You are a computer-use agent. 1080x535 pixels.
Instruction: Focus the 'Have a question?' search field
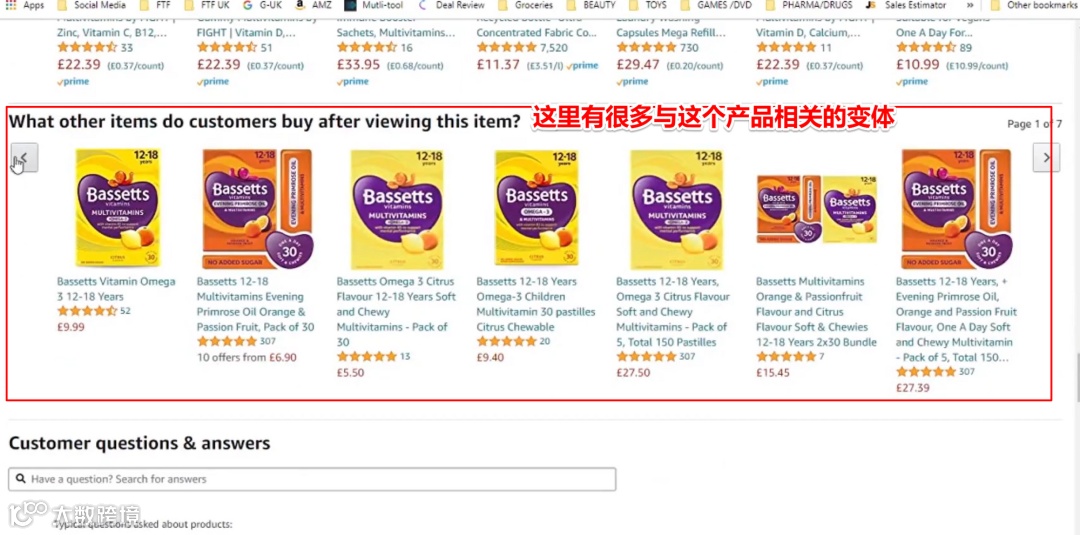(312, 479)
